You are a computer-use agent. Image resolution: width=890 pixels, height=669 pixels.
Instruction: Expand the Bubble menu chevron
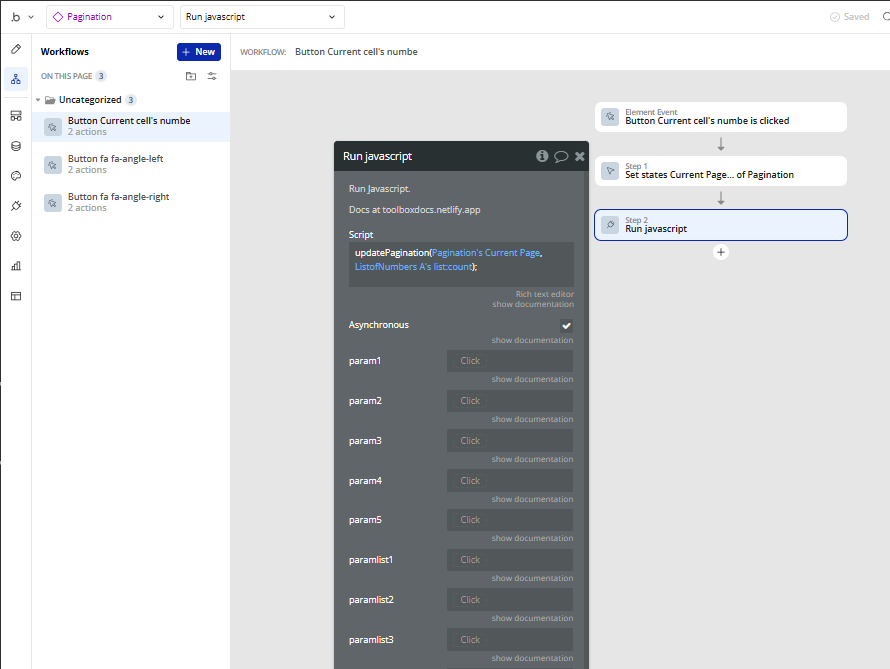(31, 17)
